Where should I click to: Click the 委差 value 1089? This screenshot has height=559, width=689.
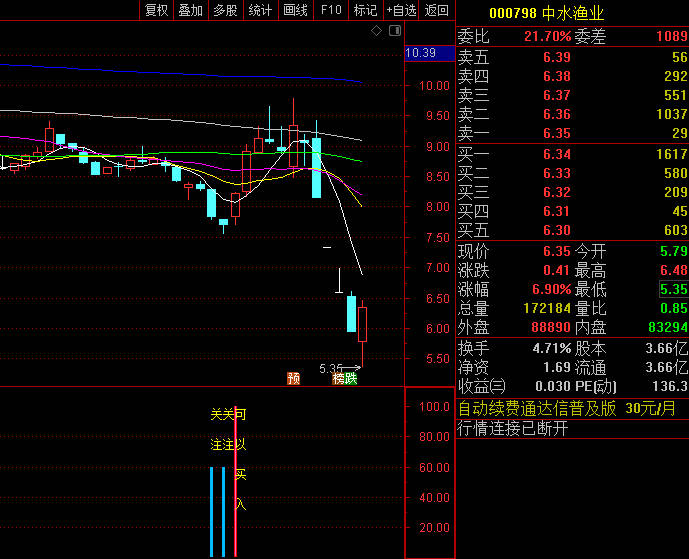pyautogui.click(x=672, y=36)
